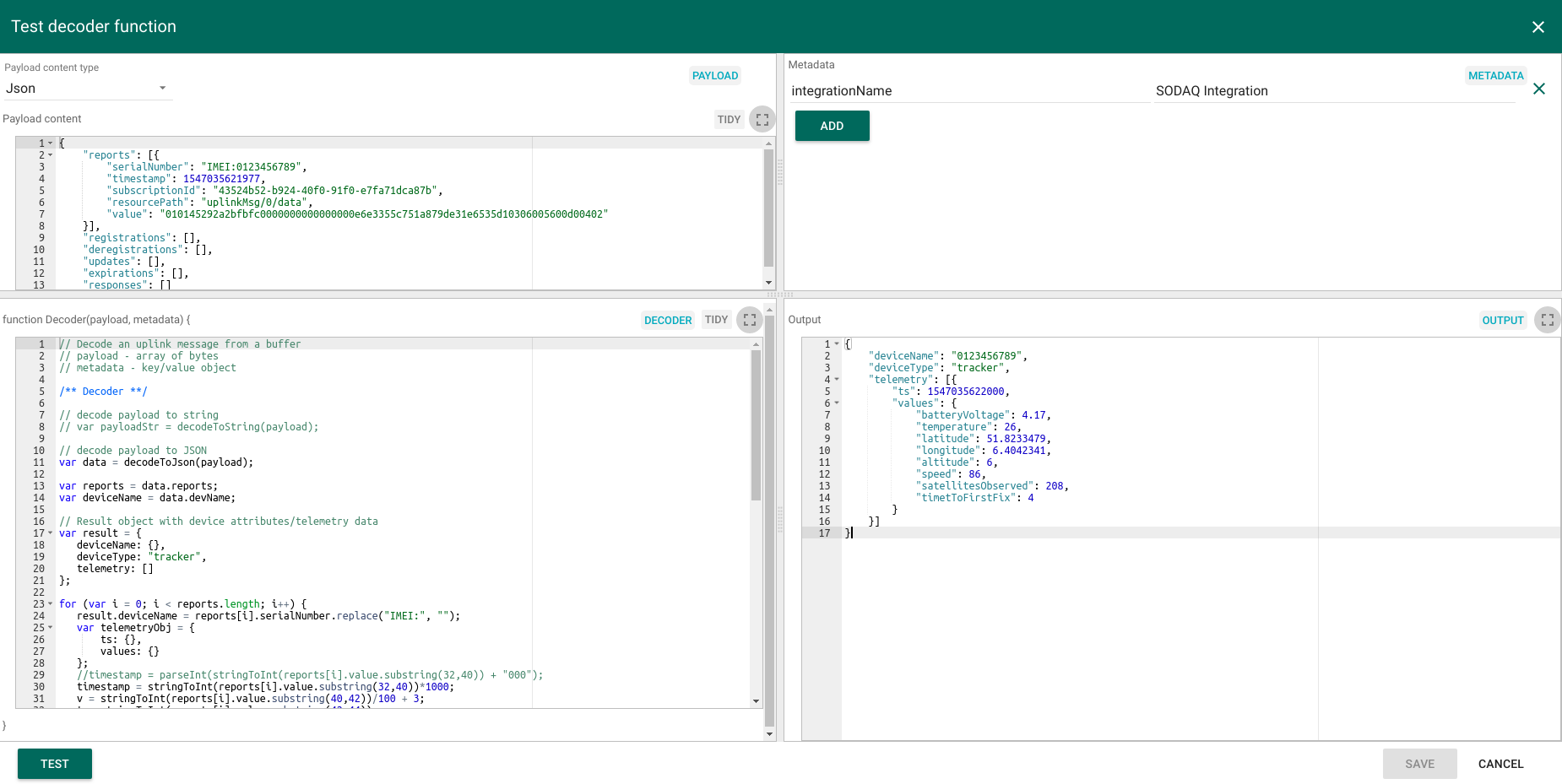Close the Test decoder function dialog
Screen dimensions: 1562x784
[x=1538, y=27]
